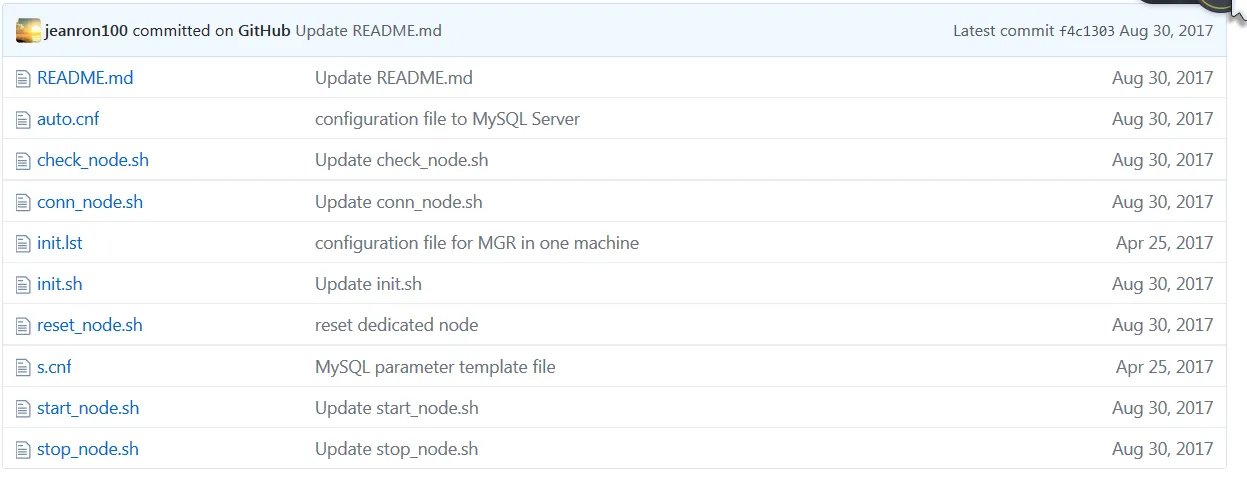Click the file icon next to reset_node.sh
Viewport: 1247px width, 478px height.
click(x=23, y=326)
